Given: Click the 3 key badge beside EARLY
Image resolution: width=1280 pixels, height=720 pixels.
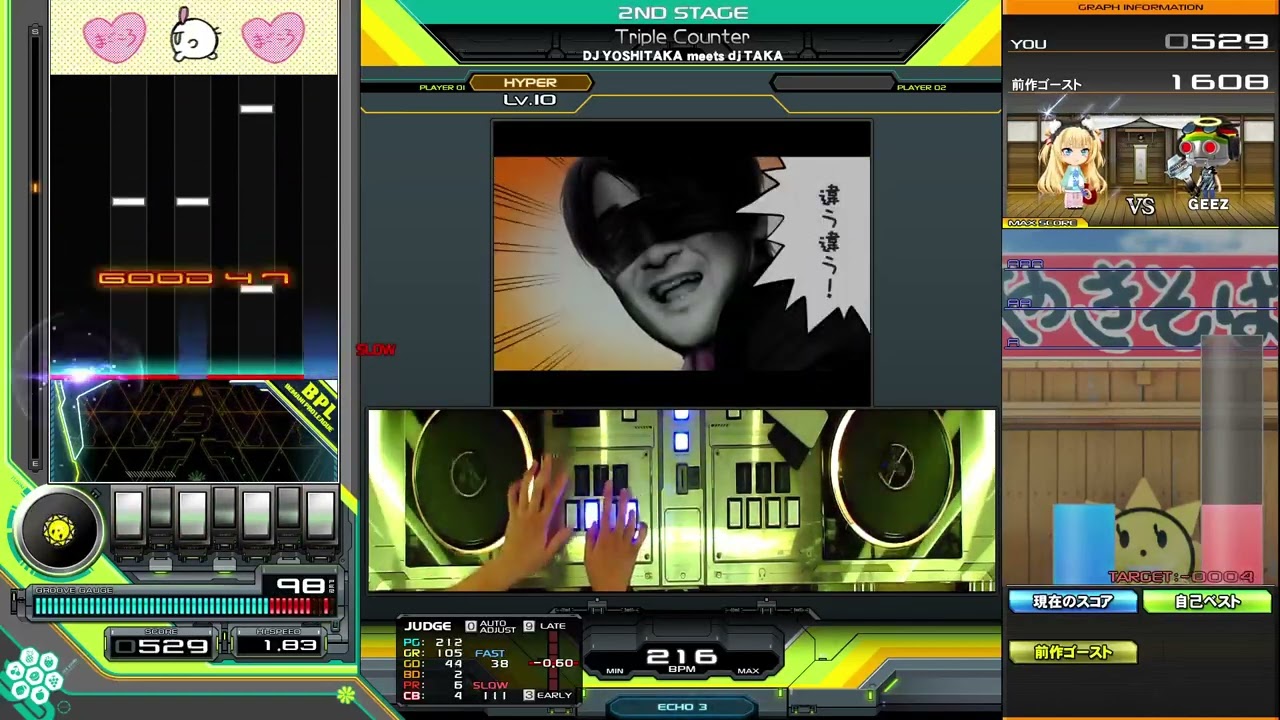Looking at the screenshot, I should coord(529,694).
